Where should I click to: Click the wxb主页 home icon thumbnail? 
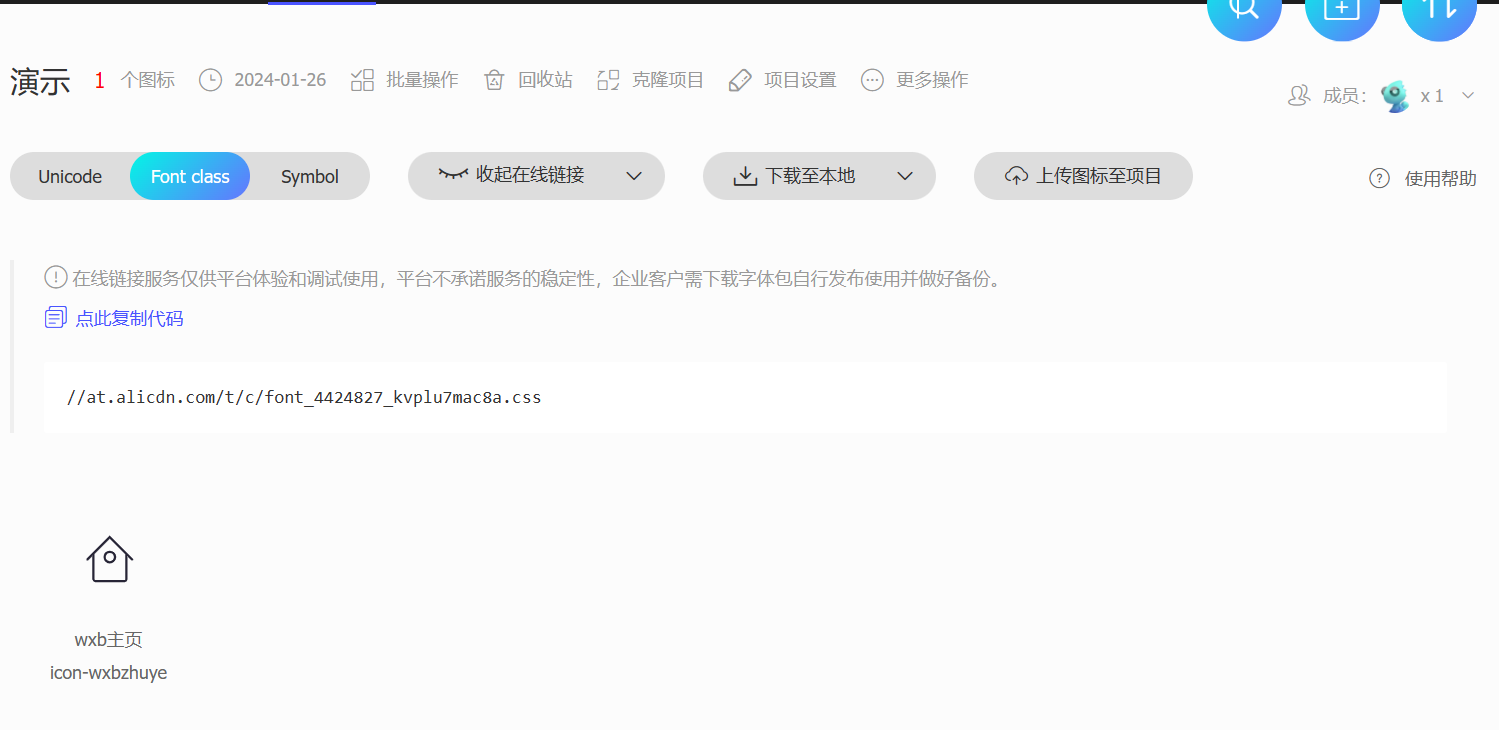click(x=108, y=558)
